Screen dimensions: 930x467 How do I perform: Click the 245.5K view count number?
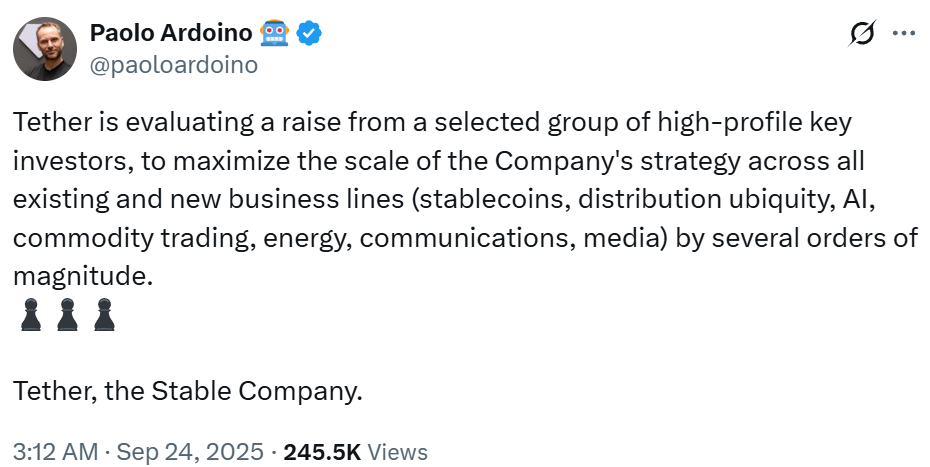322,452
